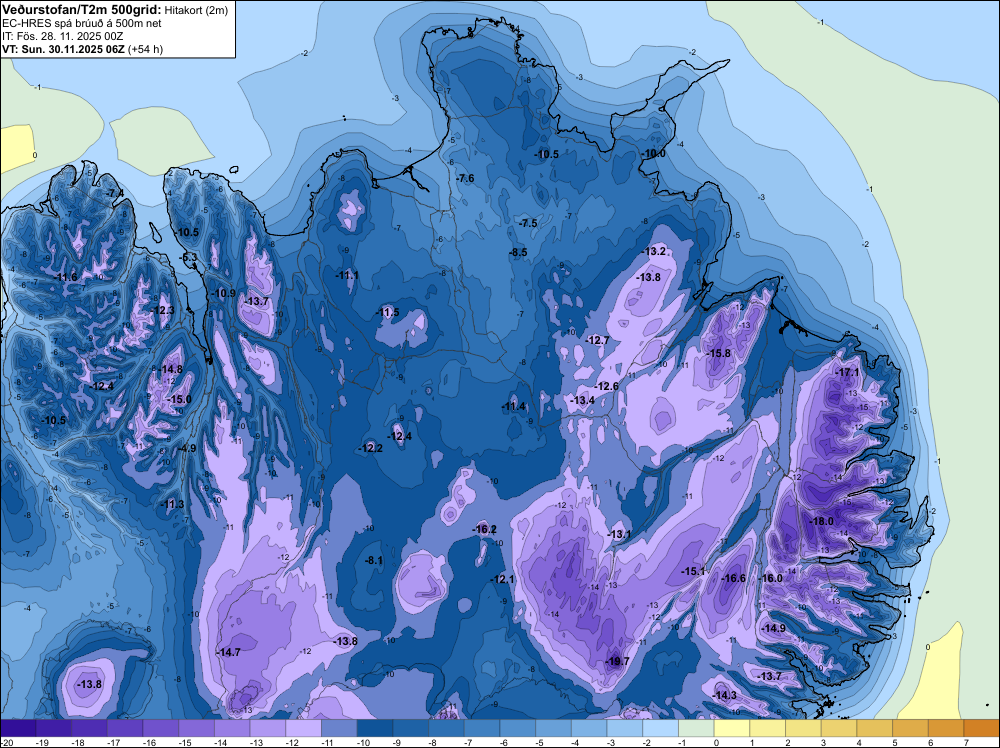Screen dimensions: 1000x748
Task: Click the -5.3 temperature label
Action: click(189, 258)
